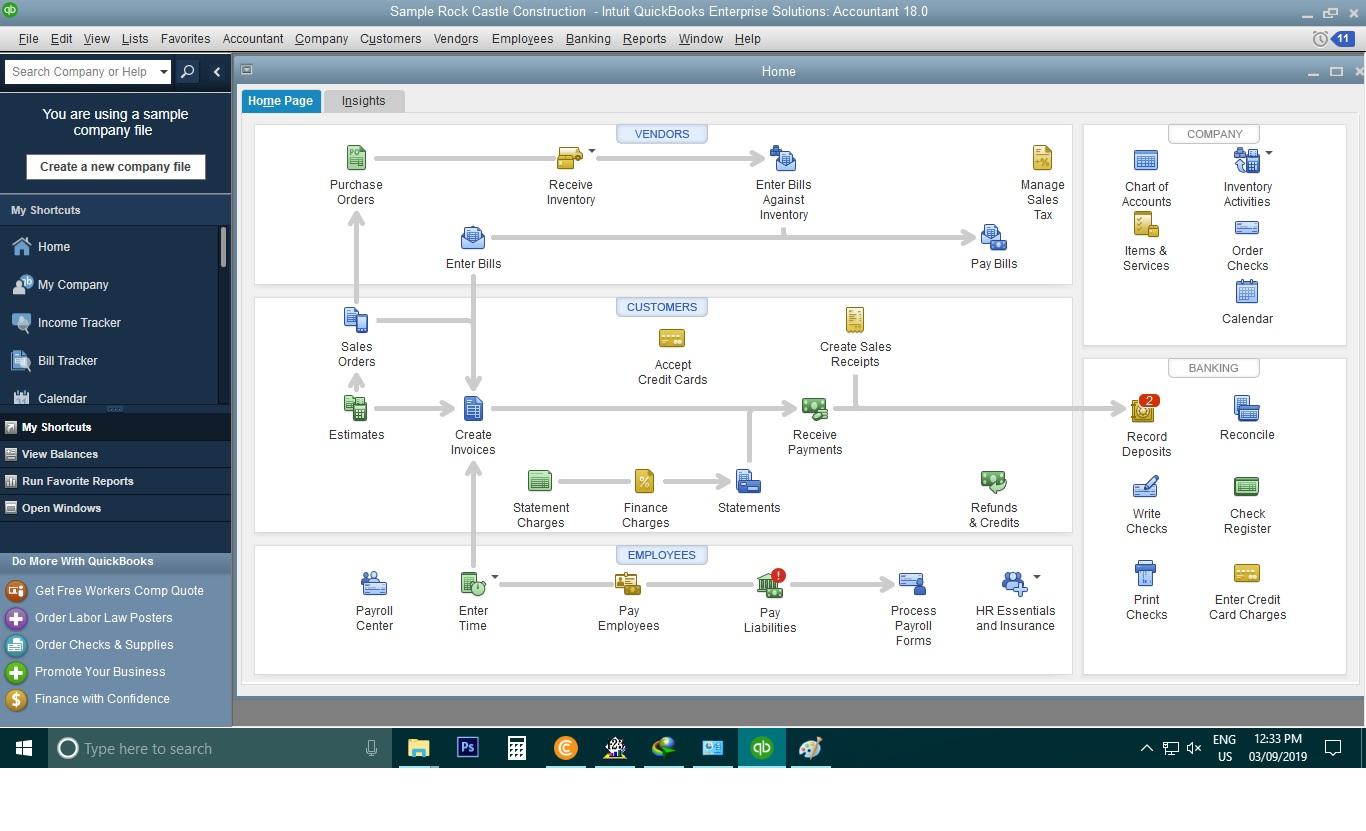The width and height of the screenshot is (1366, 831).
Task: Expand the Inventory Activities dropdown arrow
Action: click(x=1269, y=153)
